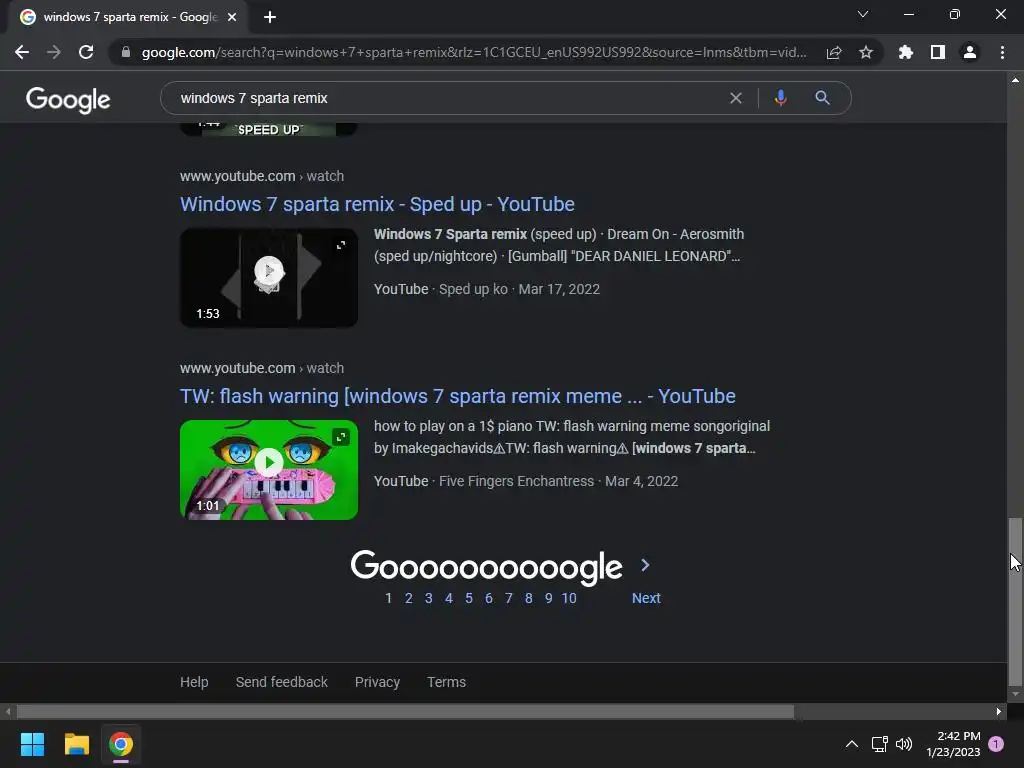Click the horizontal scrollbar thumb
This screenshot has width=1024, height=768.
click(x=405, y=711)
